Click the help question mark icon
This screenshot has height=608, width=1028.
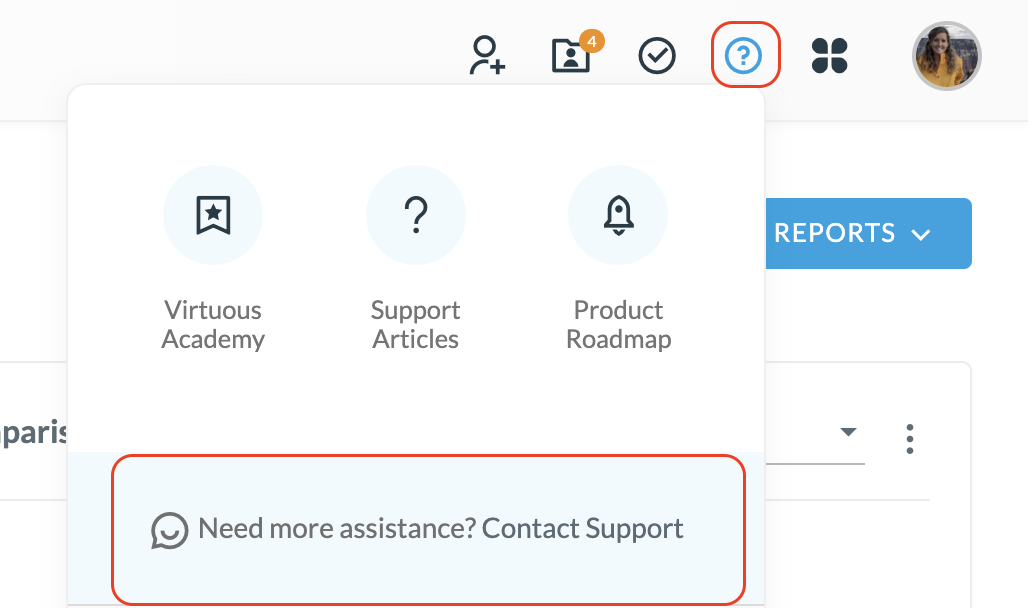tap(745, 55)
